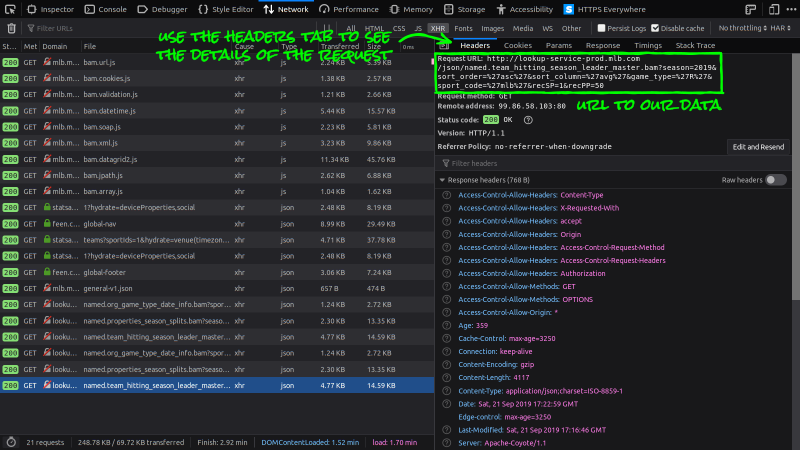Click the Edit and Resend button
This screenshot has height=450, width=800.
pos(758,147)
